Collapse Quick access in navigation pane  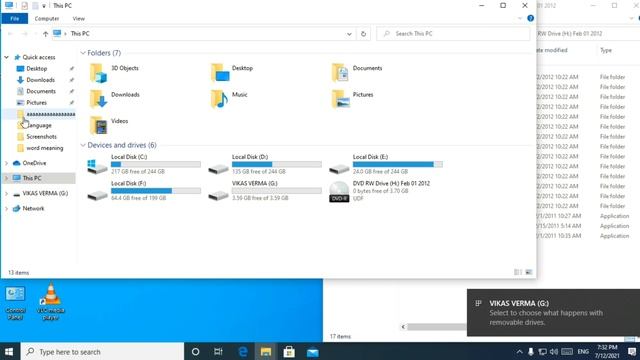[7, 58]
